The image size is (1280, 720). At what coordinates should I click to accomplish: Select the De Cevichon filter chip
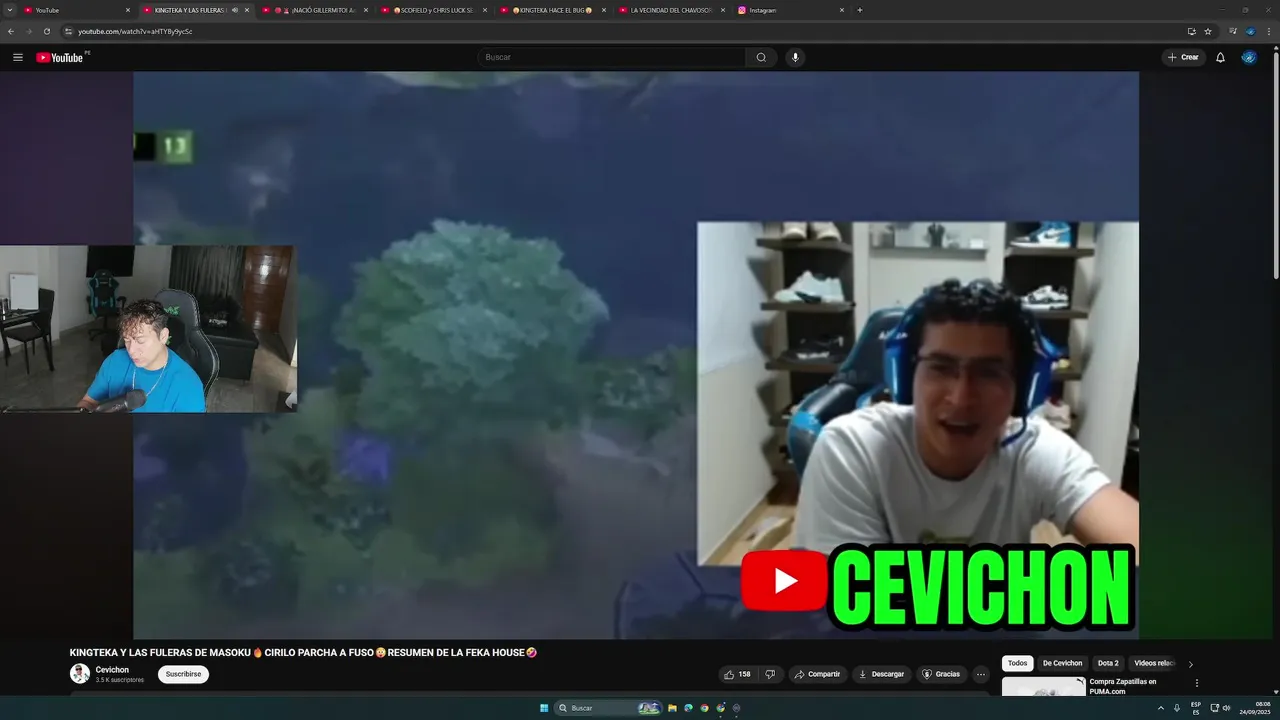[1063, 663]
